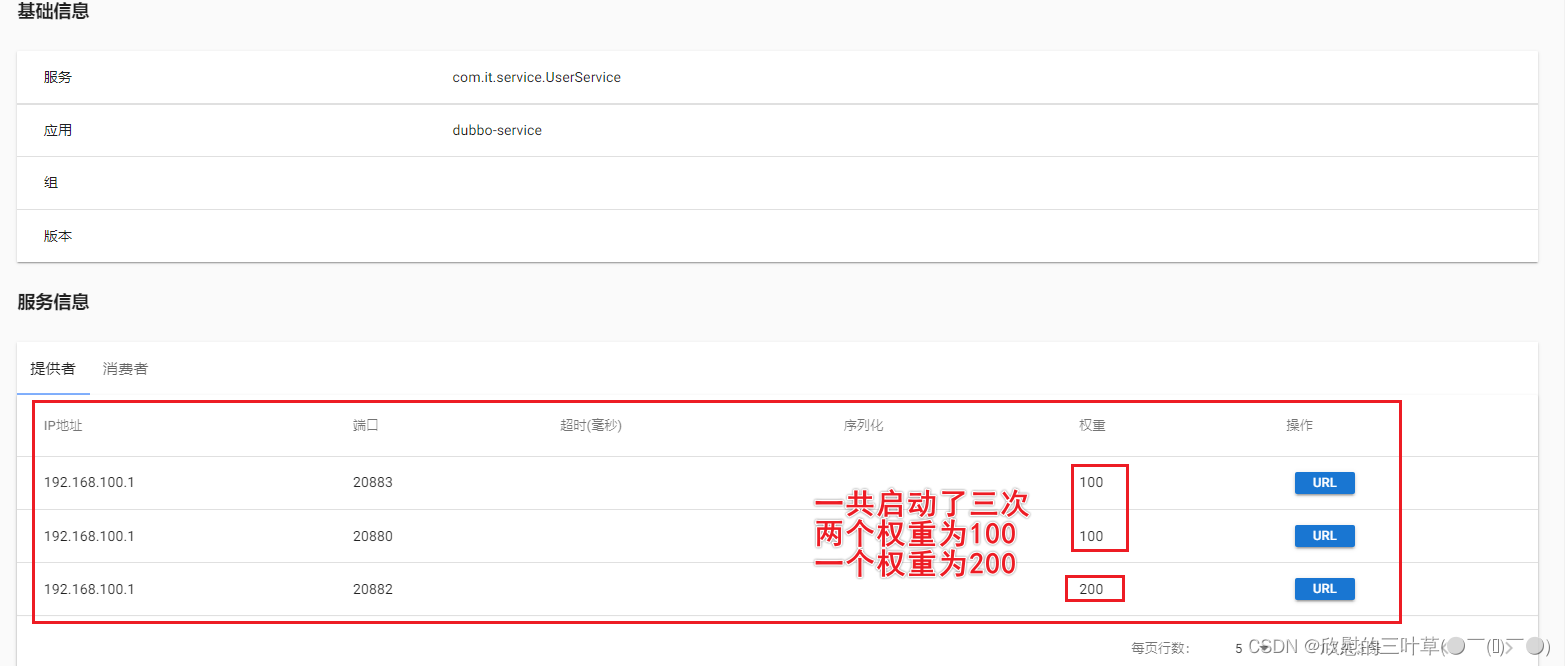
Task: Switch to the 消费者 tab
Action: [x=125, y=369]
